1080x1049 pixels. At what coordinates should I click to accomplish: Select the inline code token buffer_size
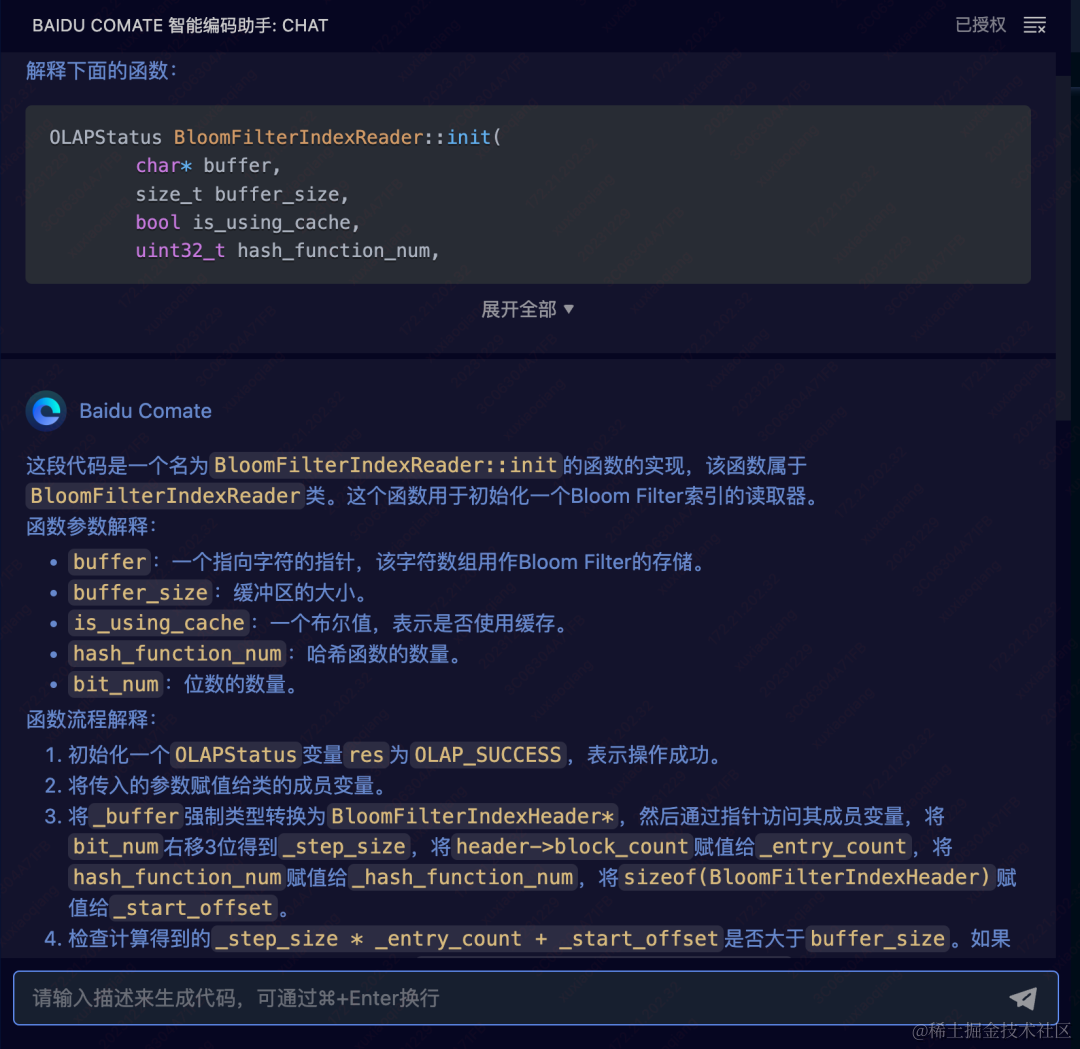tap(139, 593)
